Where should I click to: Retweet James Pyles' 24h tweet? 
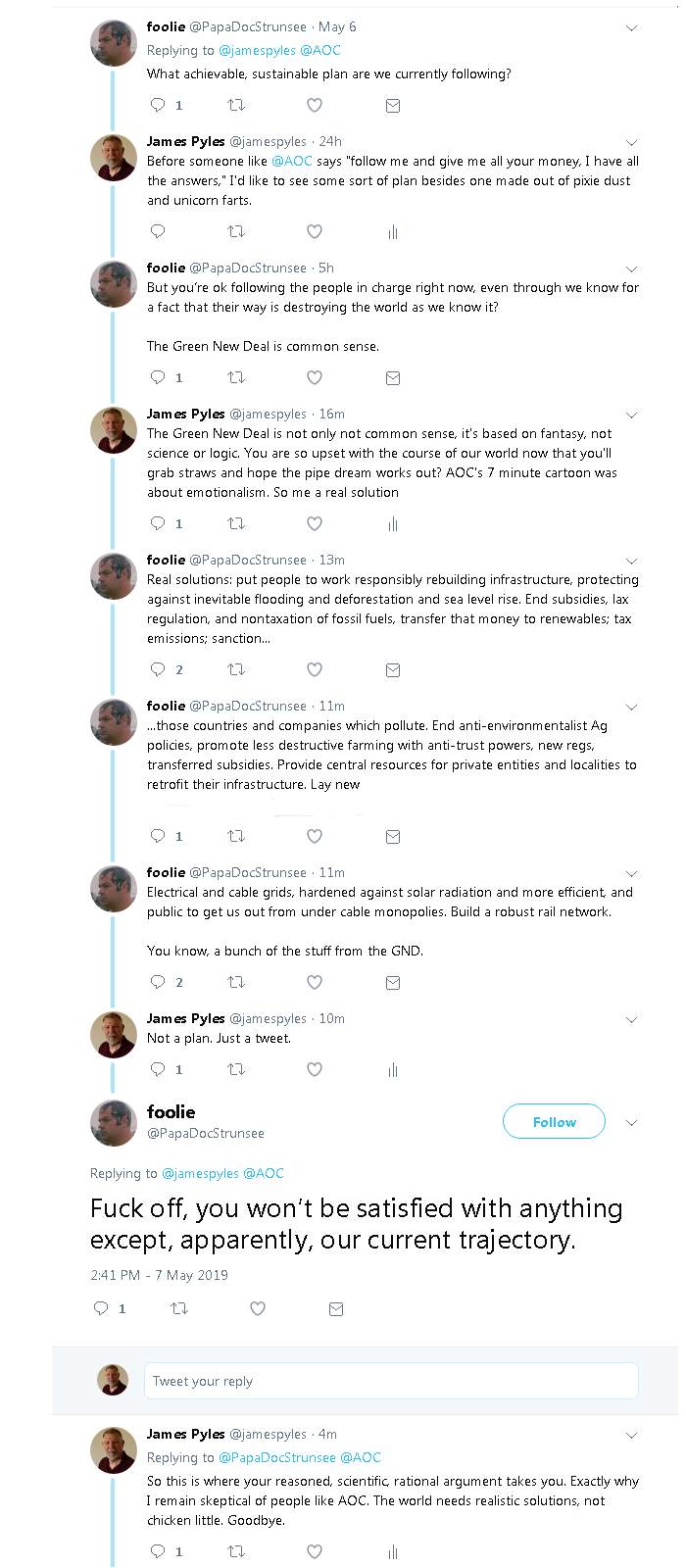[x=236, y=231]
